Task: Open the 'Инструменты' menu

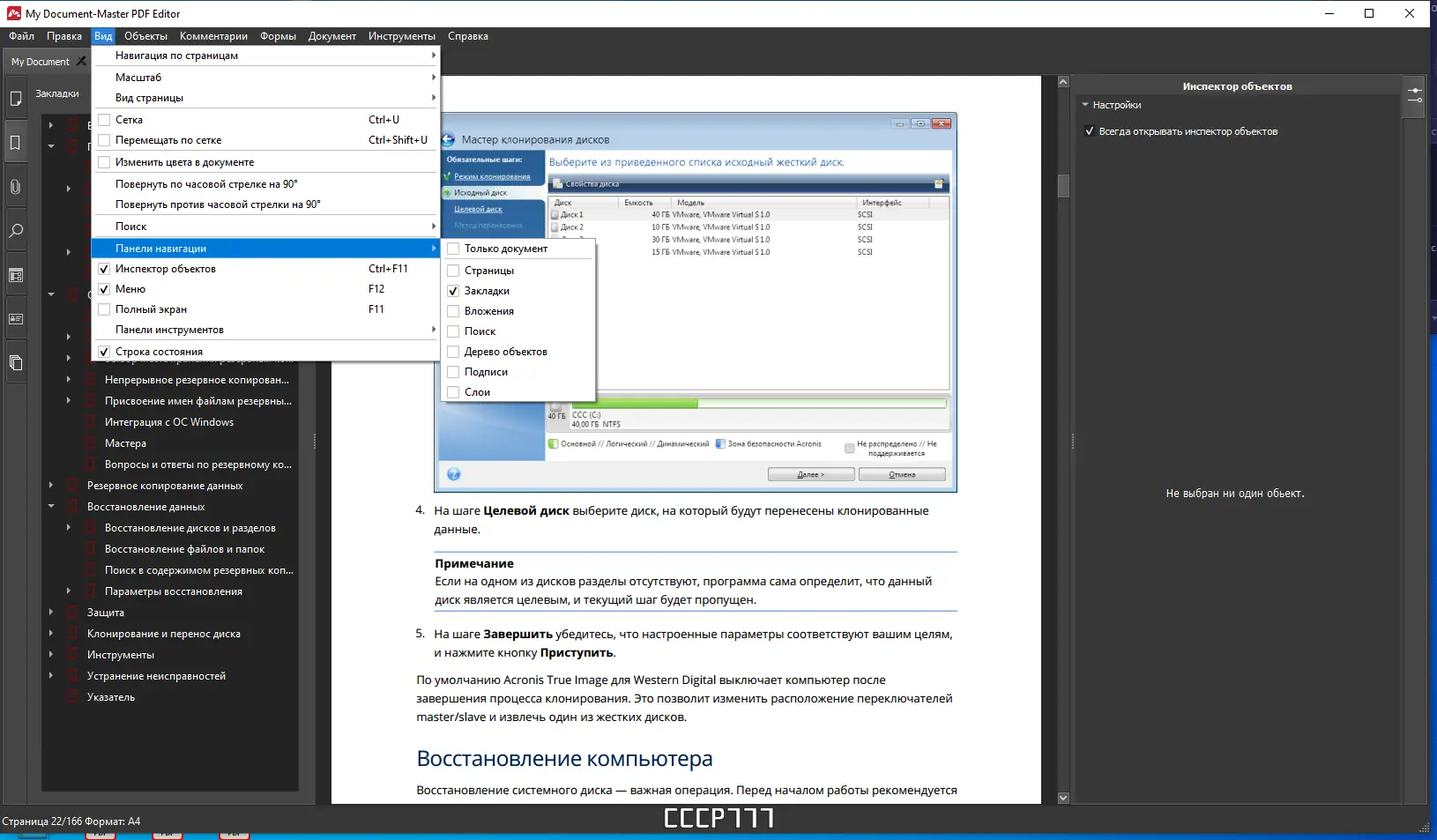Action: [x=402, y=36]
